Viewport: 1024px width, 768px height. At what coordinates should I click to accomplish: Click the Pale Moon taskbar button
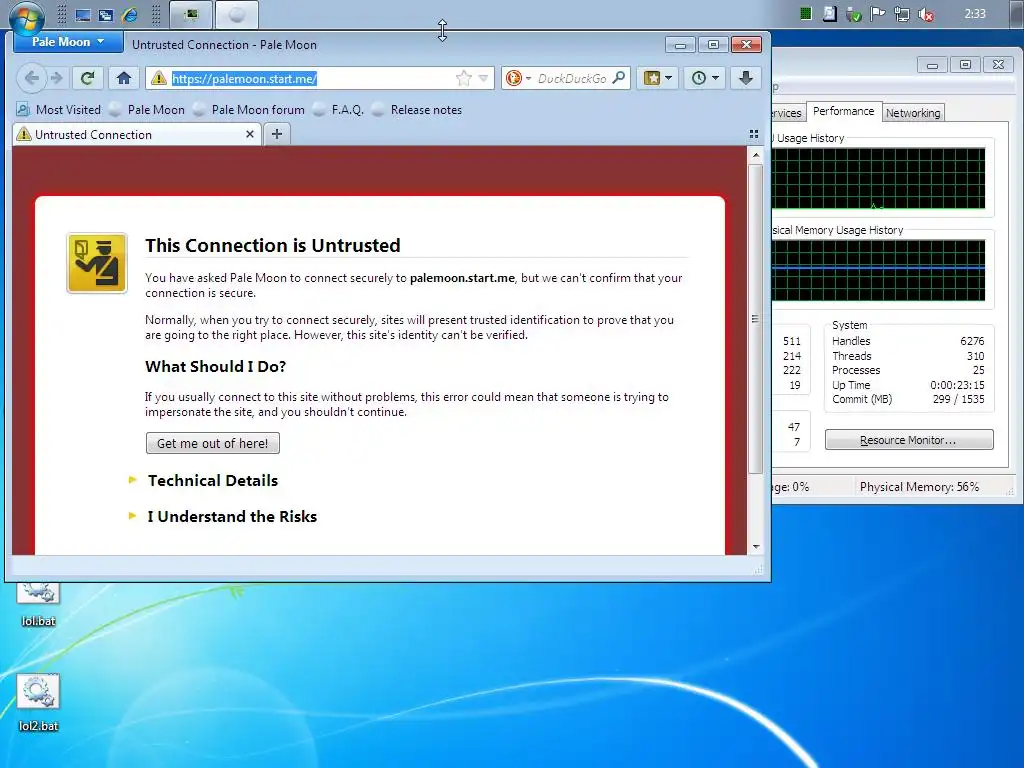[x=236, y=14]
